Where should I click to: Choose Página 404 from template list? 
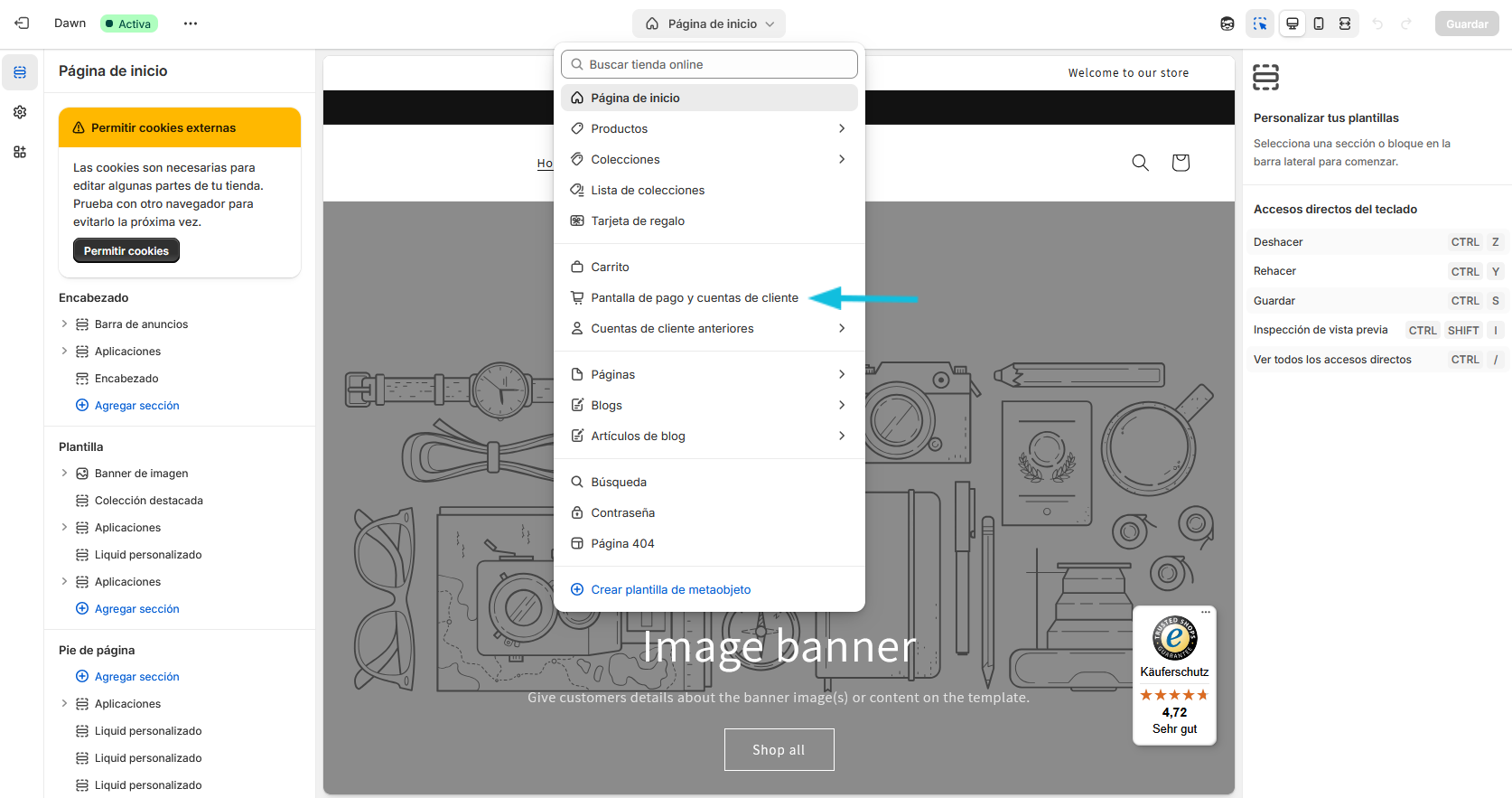pyautogui.click(x=622, y=544)
